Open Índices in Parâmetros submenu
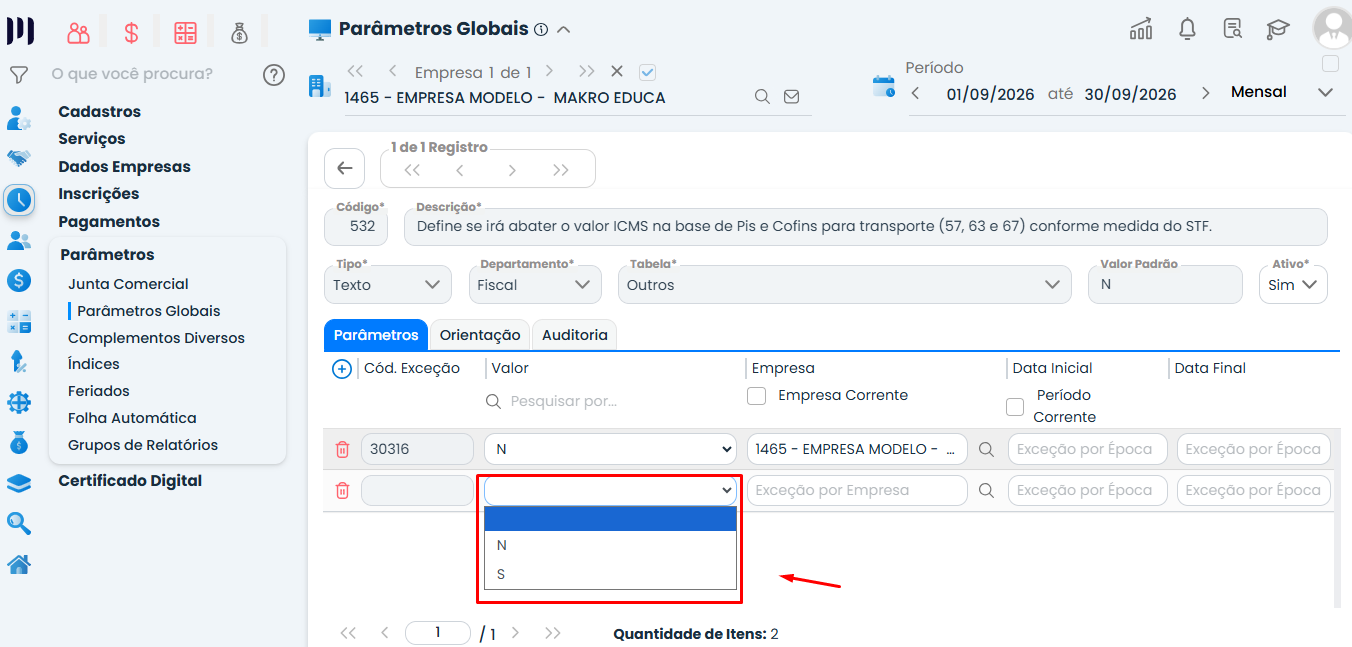Image resolution: width=1352 pixels, height=647 pixels. pos(94,364)
